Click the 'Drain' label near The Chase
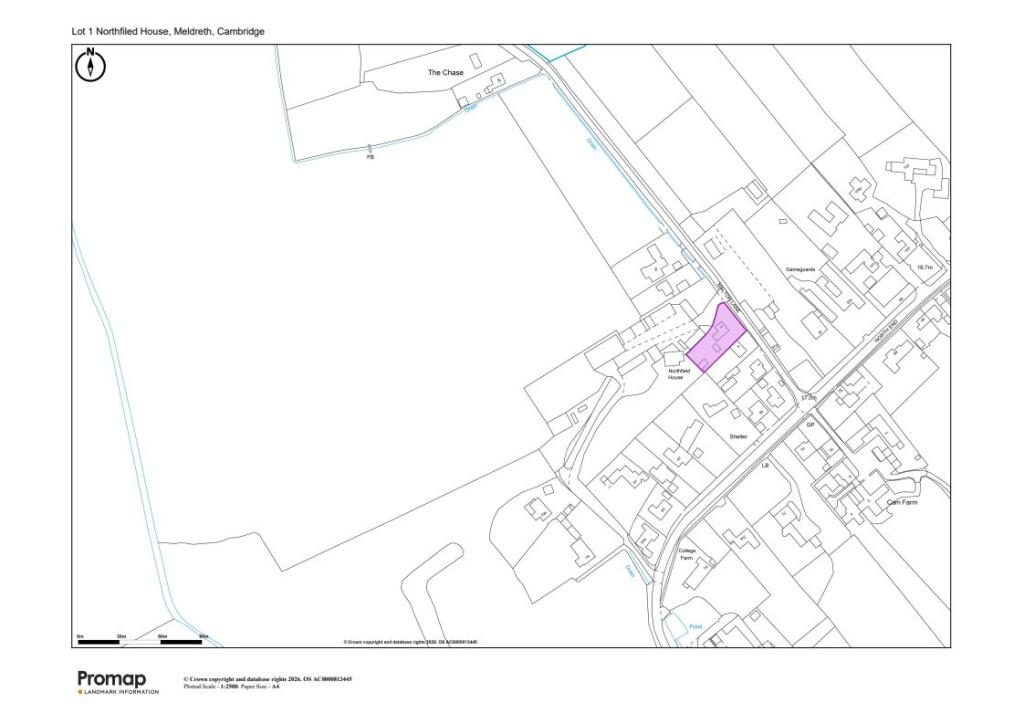The image size is (1024, 724). point(471,108)
